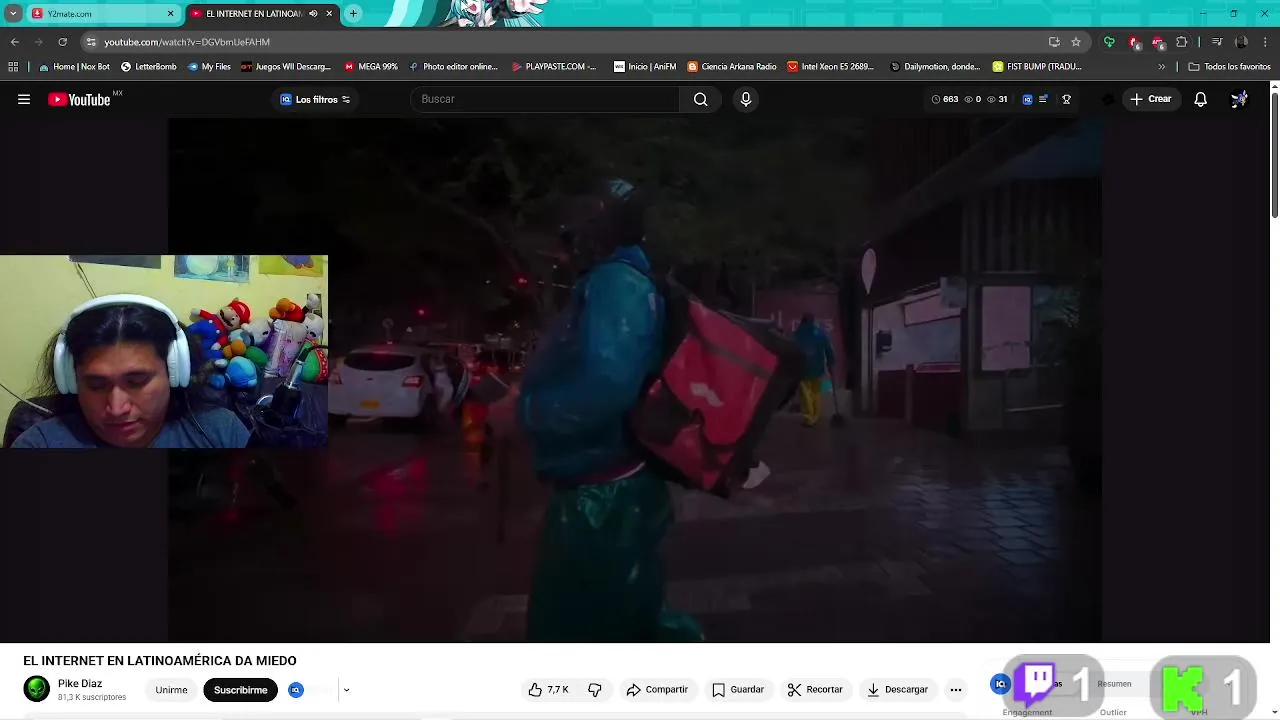Click the Suscribirme button
Viewport: 1280px width, 720px height.
(241, 690)
